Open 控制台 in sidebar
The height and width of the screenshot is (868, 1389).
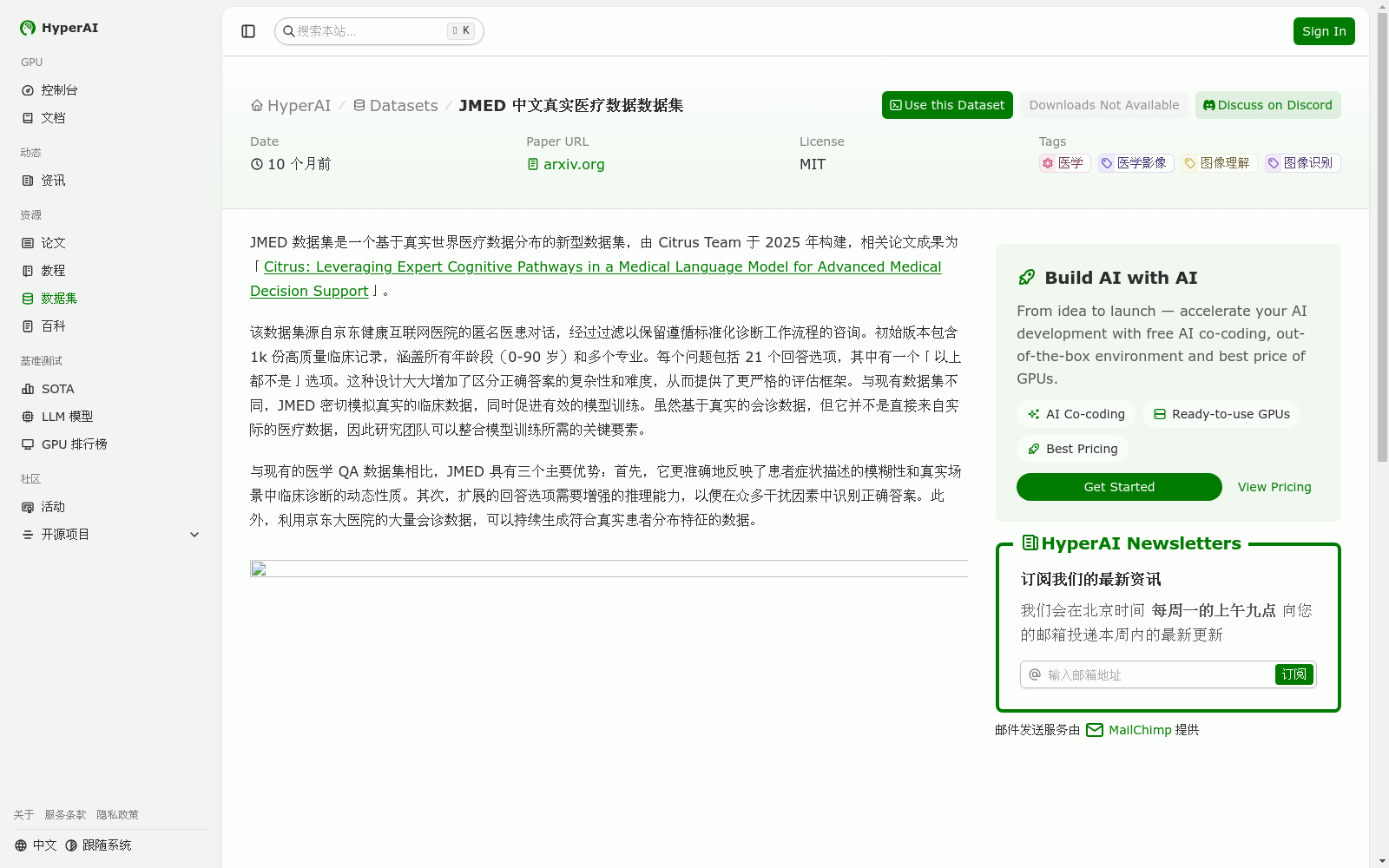[x=111, y=90]
